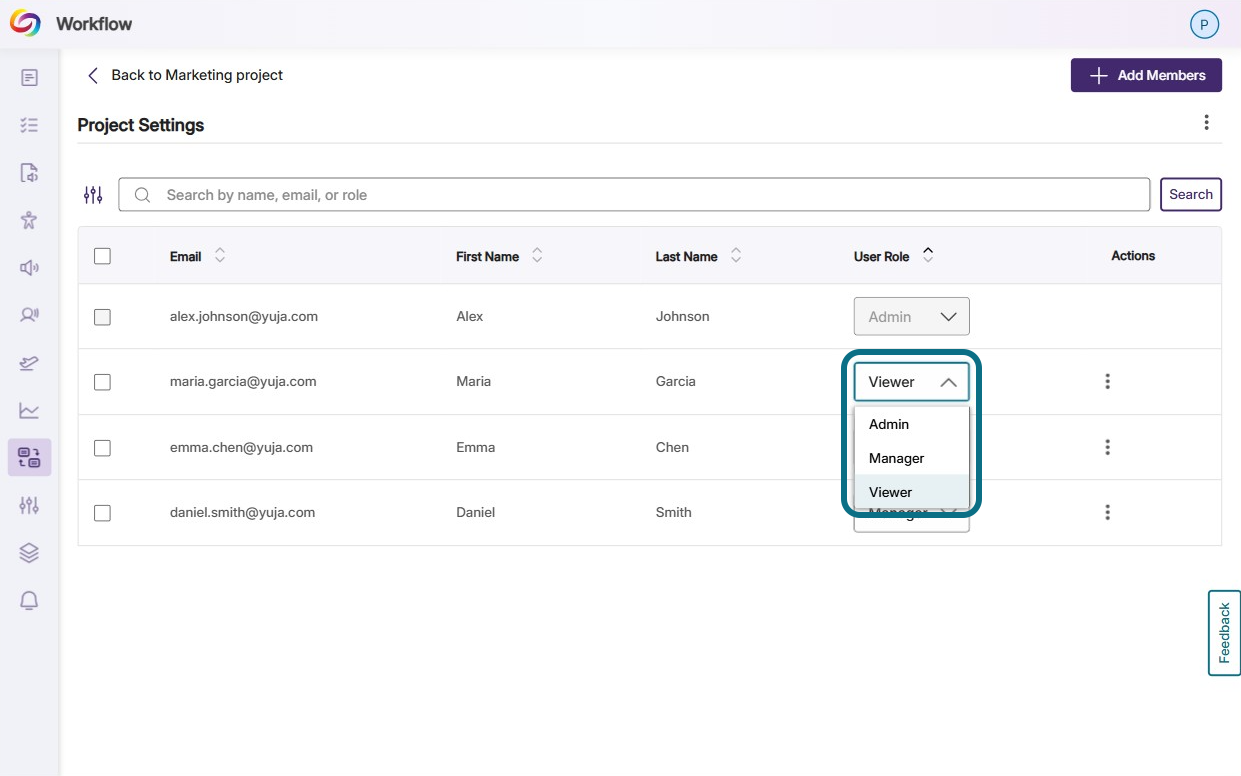Check the box for alex.johnson@yuja.com

click(x=102, y=317)
